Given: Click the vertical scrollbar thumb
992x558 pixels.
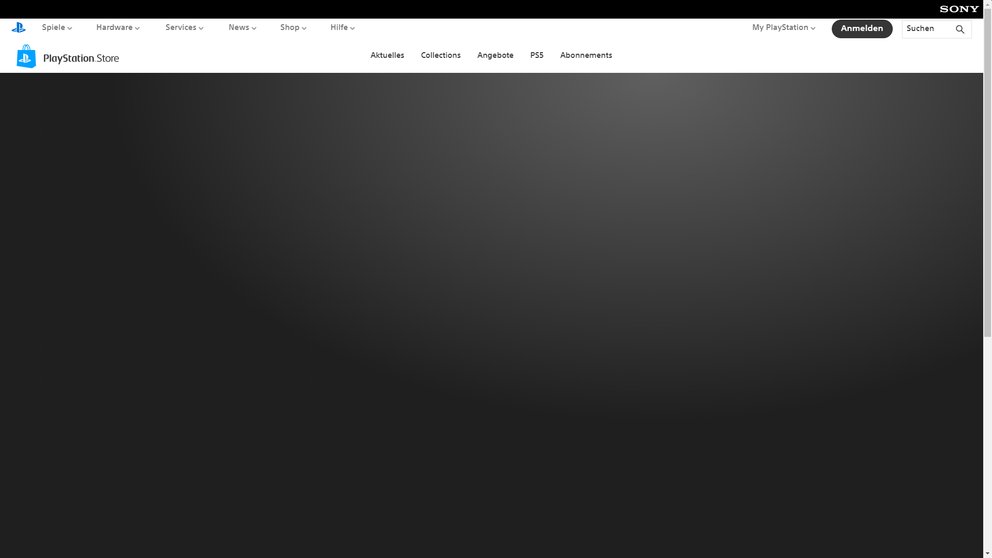Looking at the screenshot, I should 988,171.
